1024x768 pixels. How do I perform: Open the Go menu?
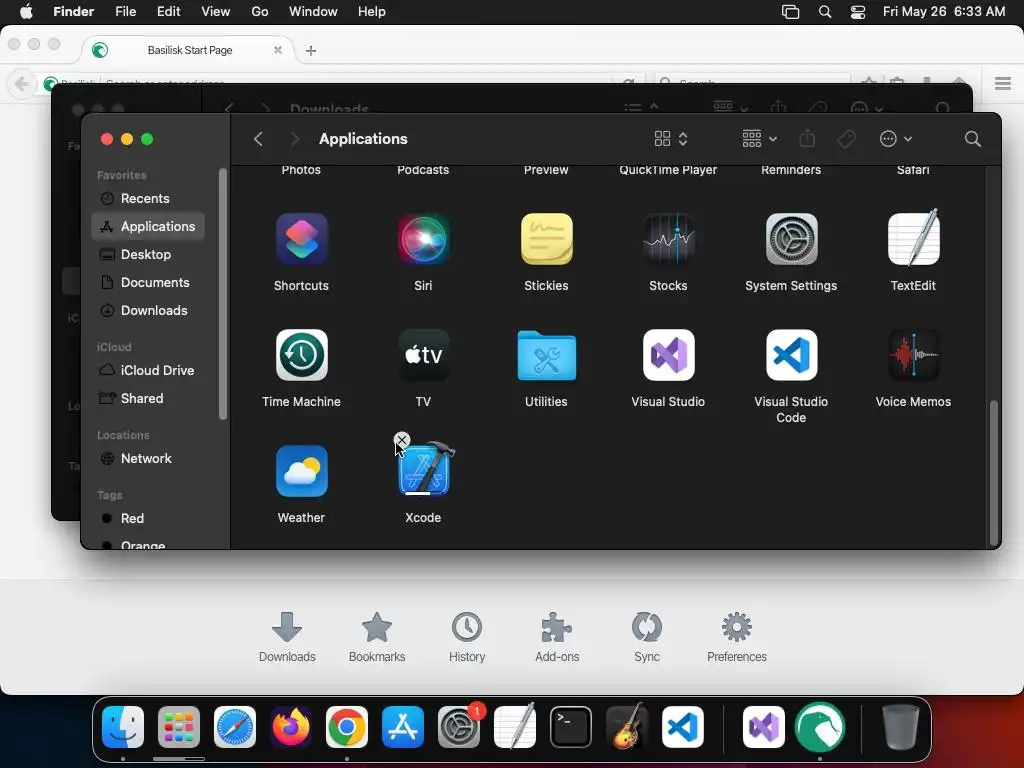click(260, 12)
